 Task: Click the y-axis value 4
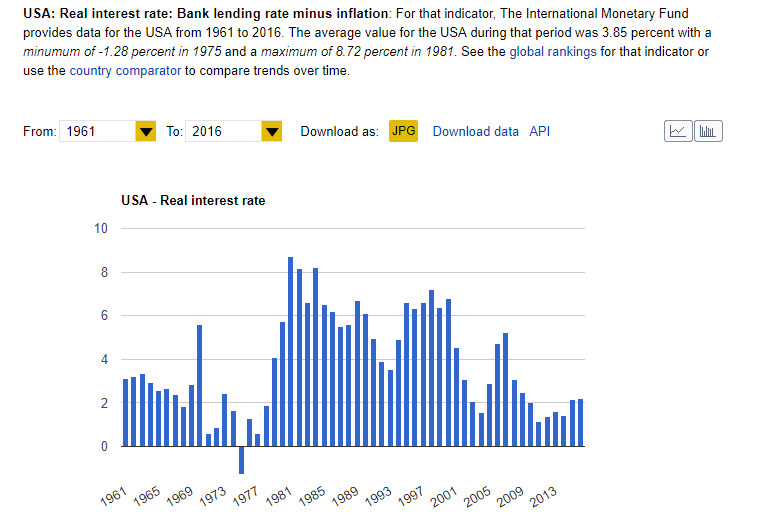(x=104, y=359)
